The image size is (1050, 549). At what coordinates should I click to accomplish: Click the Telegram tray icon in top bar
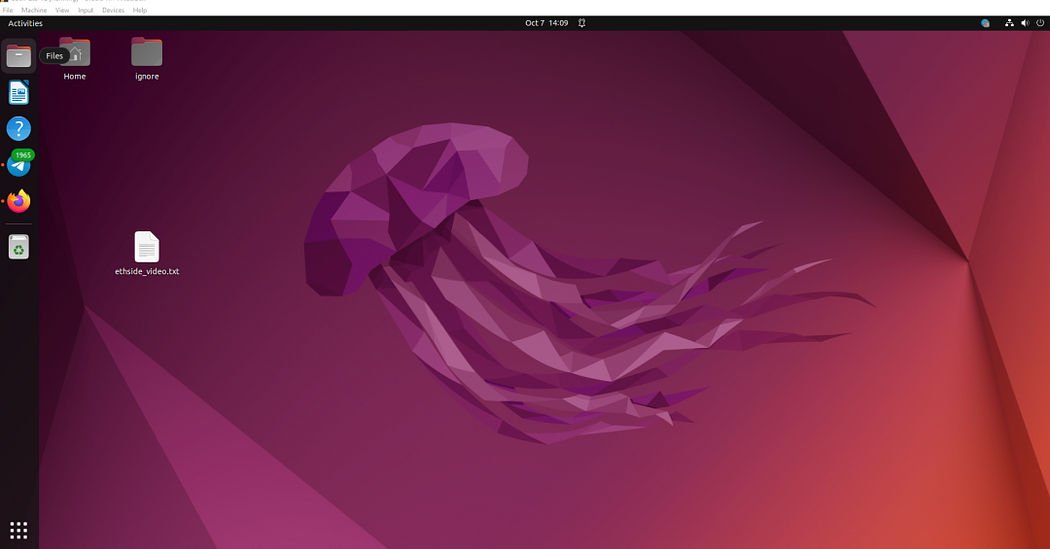[x=985, y=23]
